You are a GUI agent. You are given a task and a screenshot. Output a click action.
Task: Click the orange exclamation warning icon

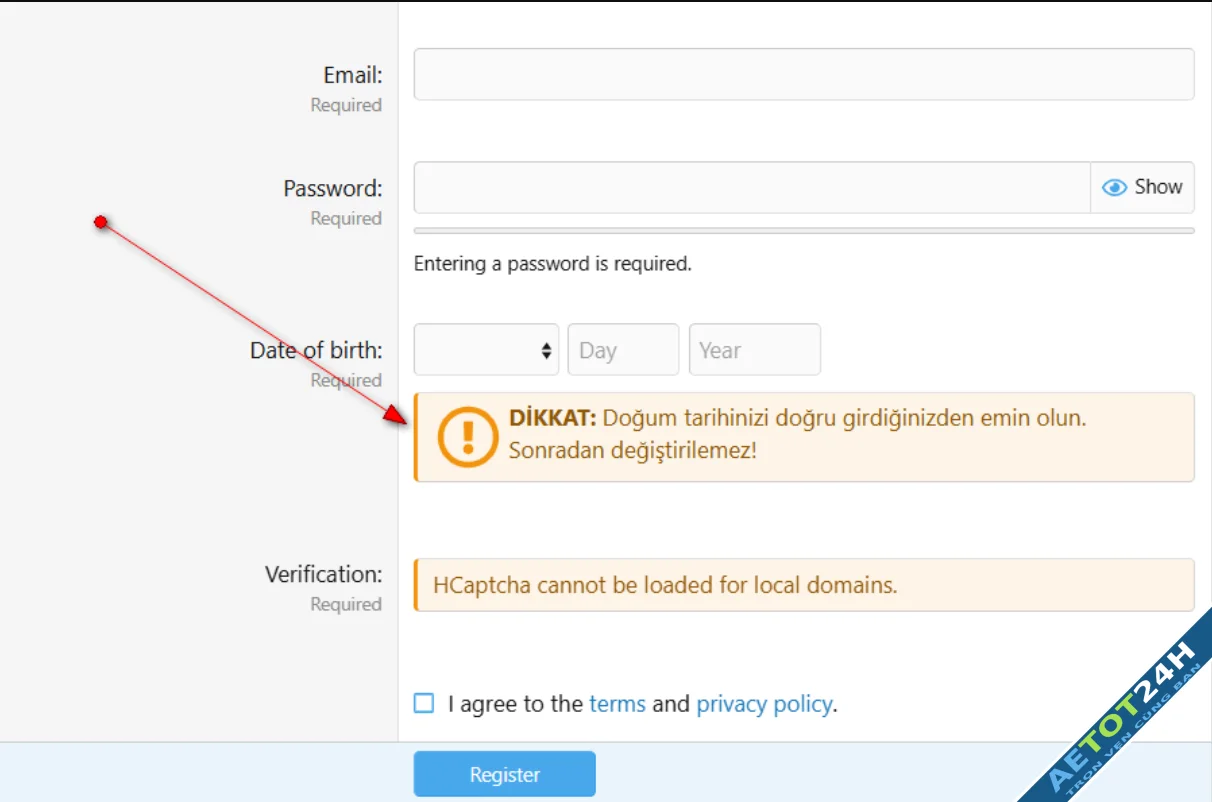click(467, 437)
